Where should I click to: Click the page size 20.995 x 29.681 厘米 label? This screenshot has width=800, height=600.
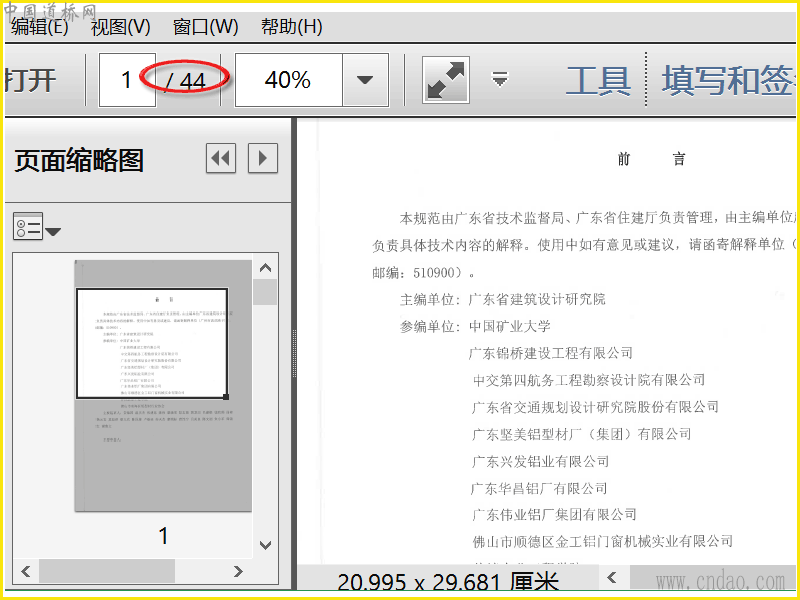tap(448, 582)
